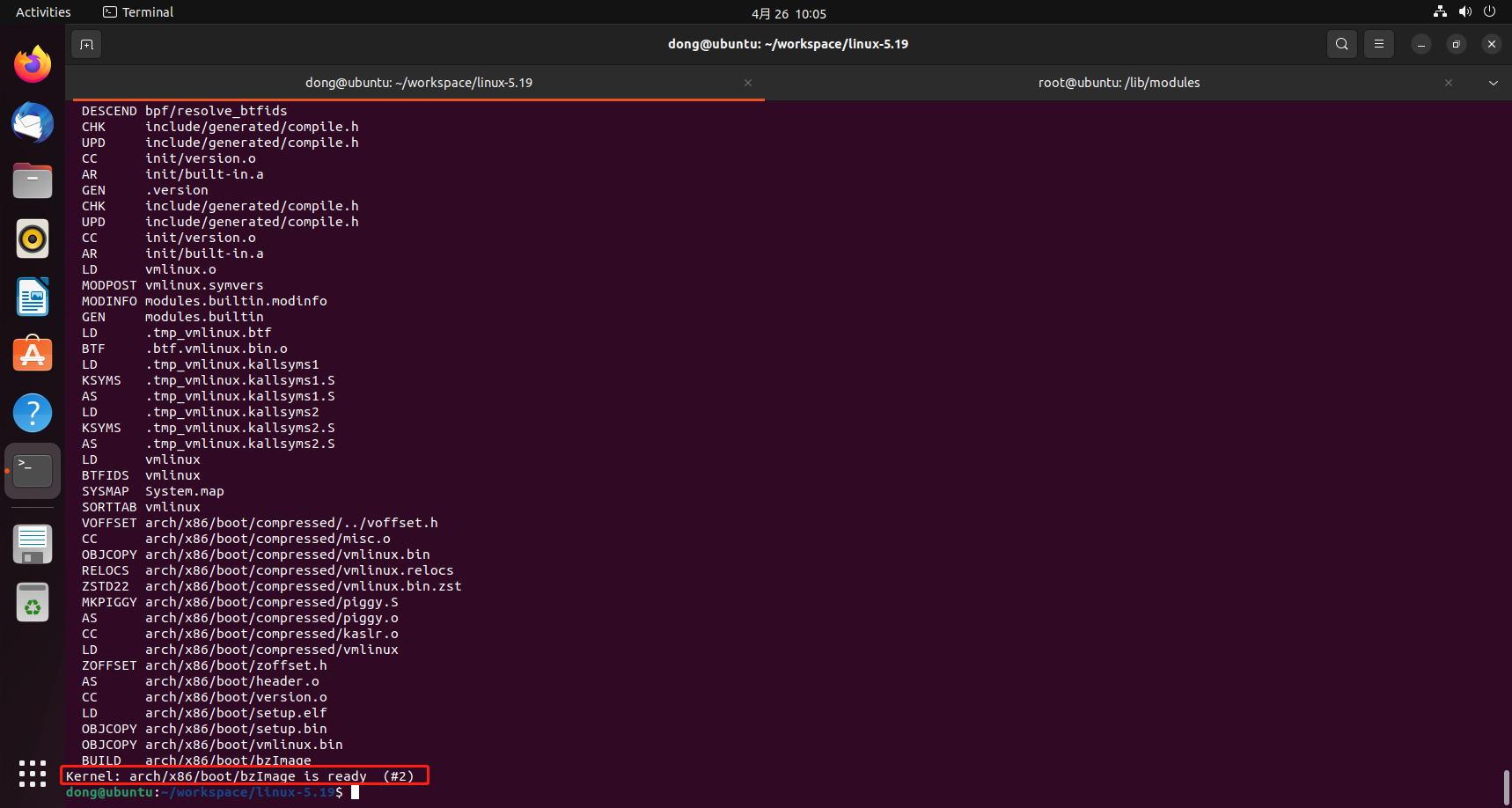Select the Terminal icon in the dock
The width and height of the screenshot is (1512, 808).
[x=33, y=471]
